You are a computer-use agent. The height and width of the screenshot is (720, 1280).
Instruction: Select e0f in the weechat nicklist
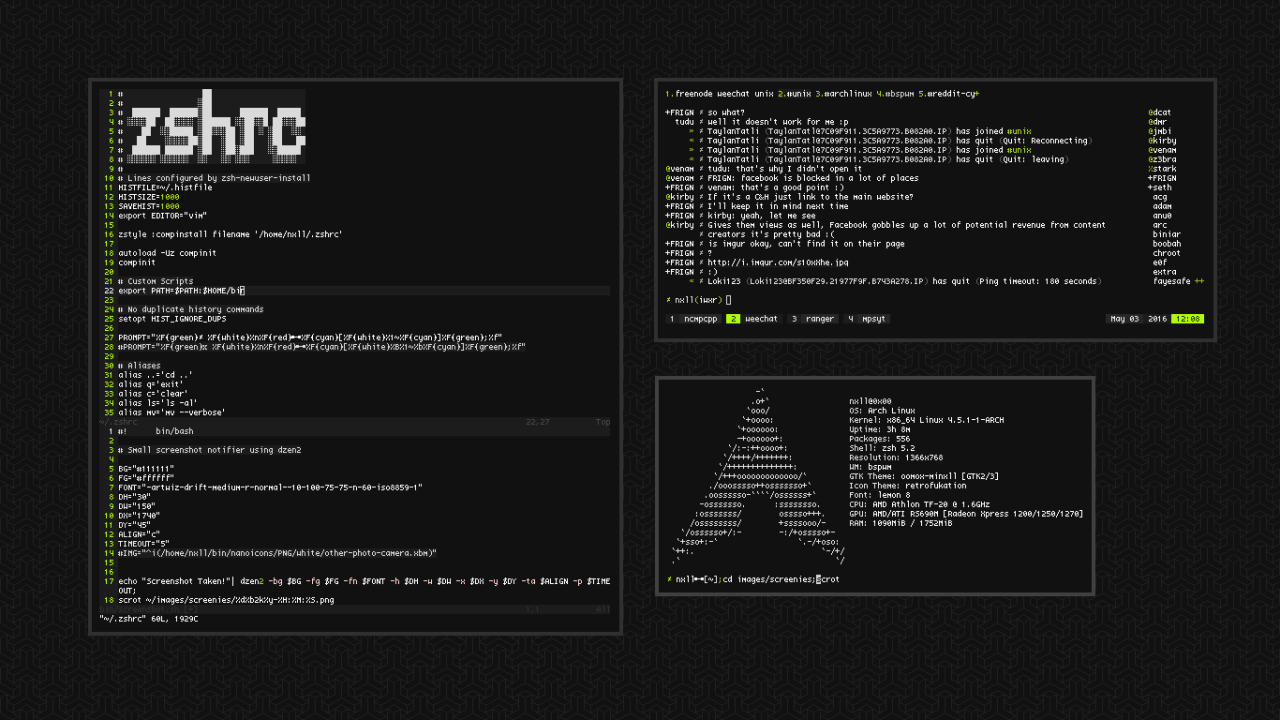tap(1160, 263)
